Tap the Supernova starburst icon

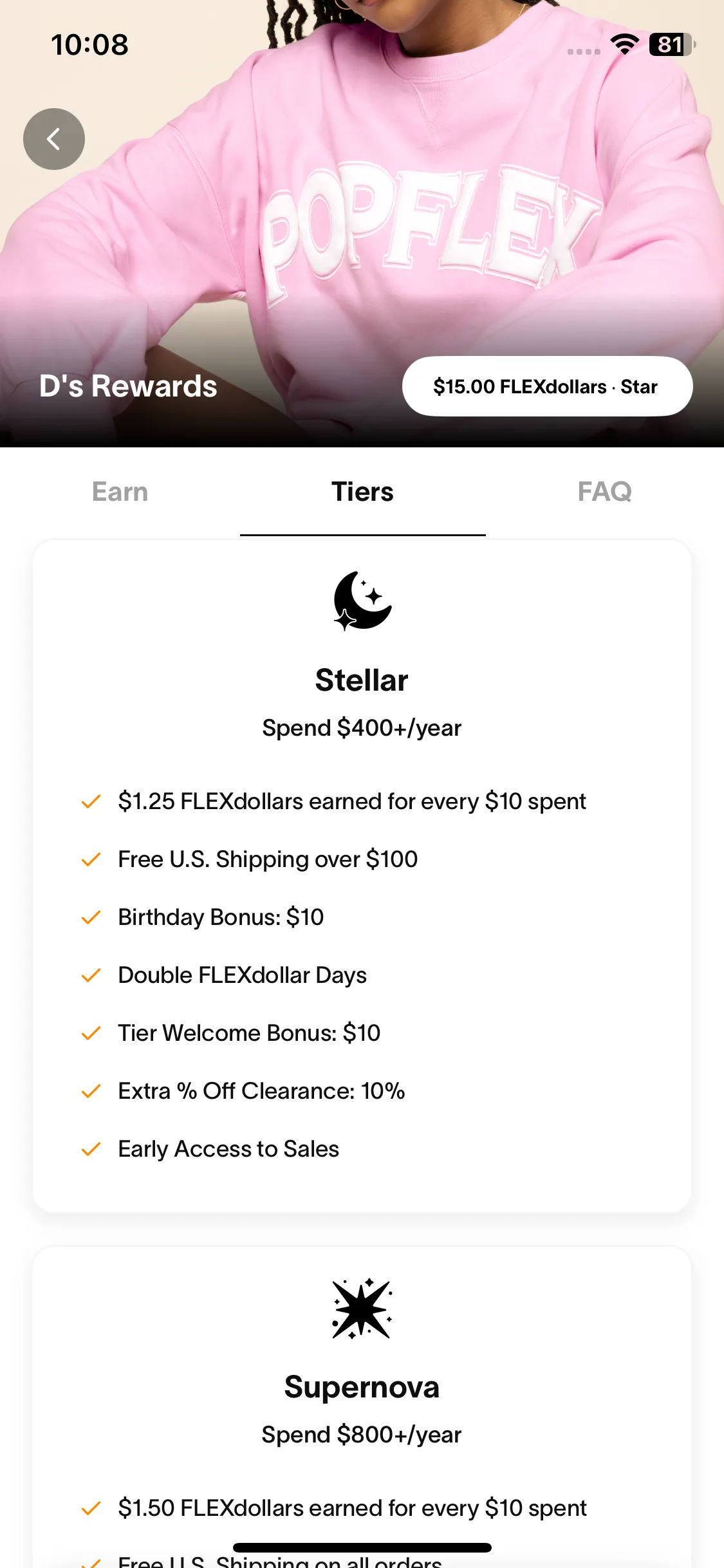[362, 1309]
